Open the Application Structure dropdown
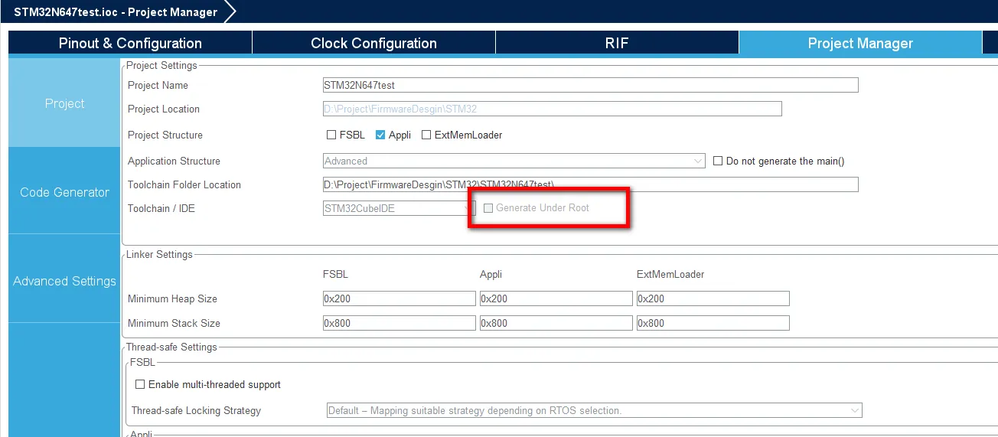 pos(514,161)
